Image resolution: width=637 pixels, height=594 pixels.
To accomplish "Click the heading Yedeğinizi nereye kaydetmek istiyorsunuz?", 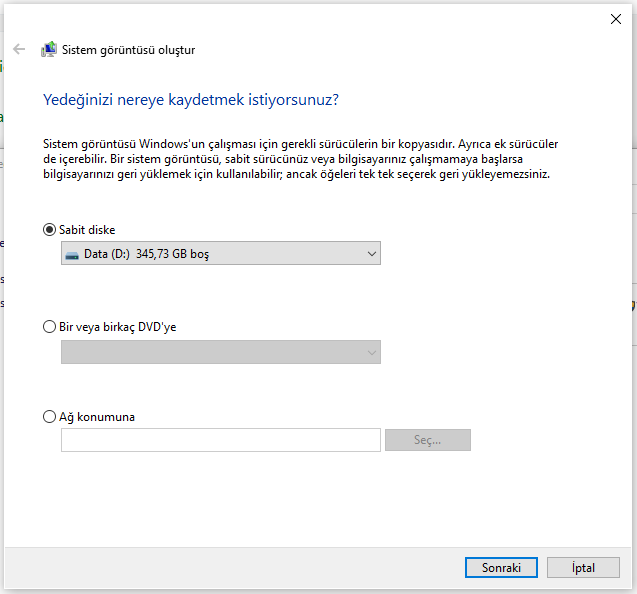I will 191,100.
